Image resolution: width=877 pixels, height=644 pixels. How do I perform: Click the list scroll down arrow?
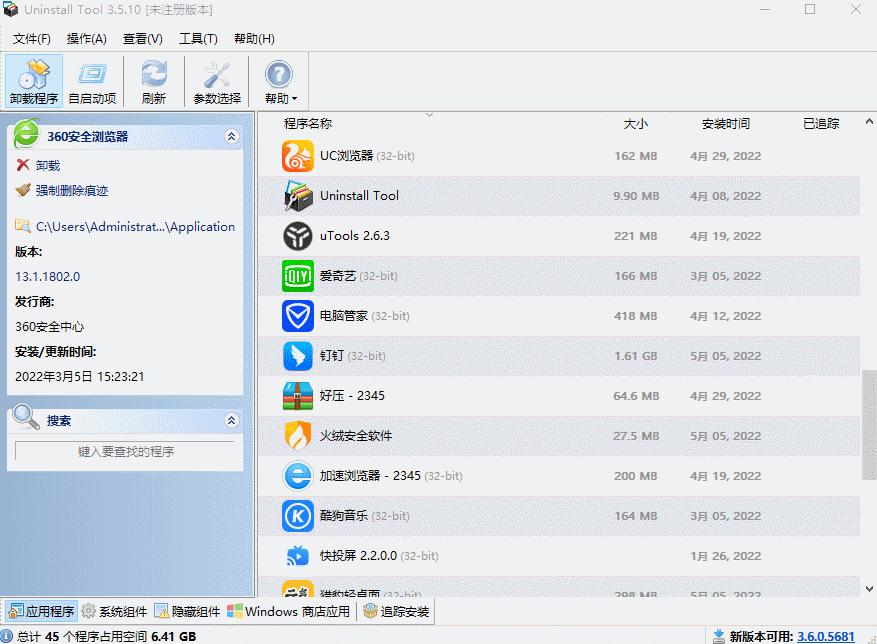[x=869, y=589]
